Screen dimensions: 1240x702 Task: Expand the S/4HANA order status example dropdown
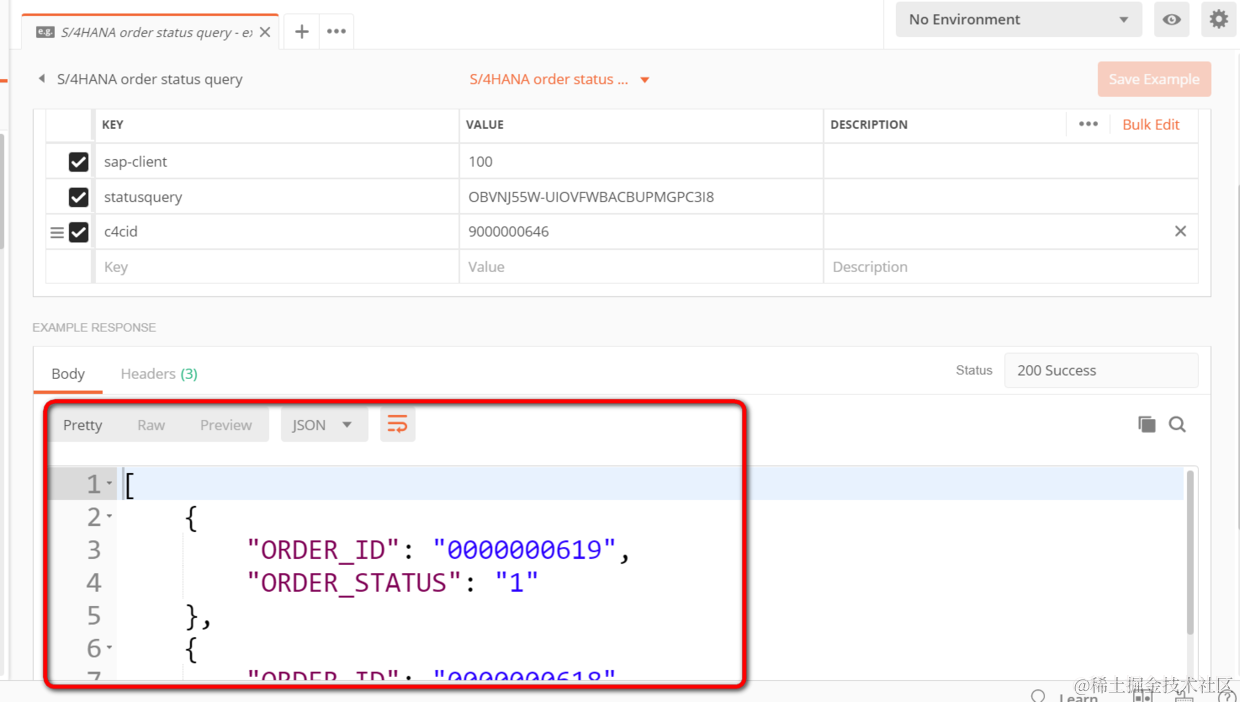(645, 80)
